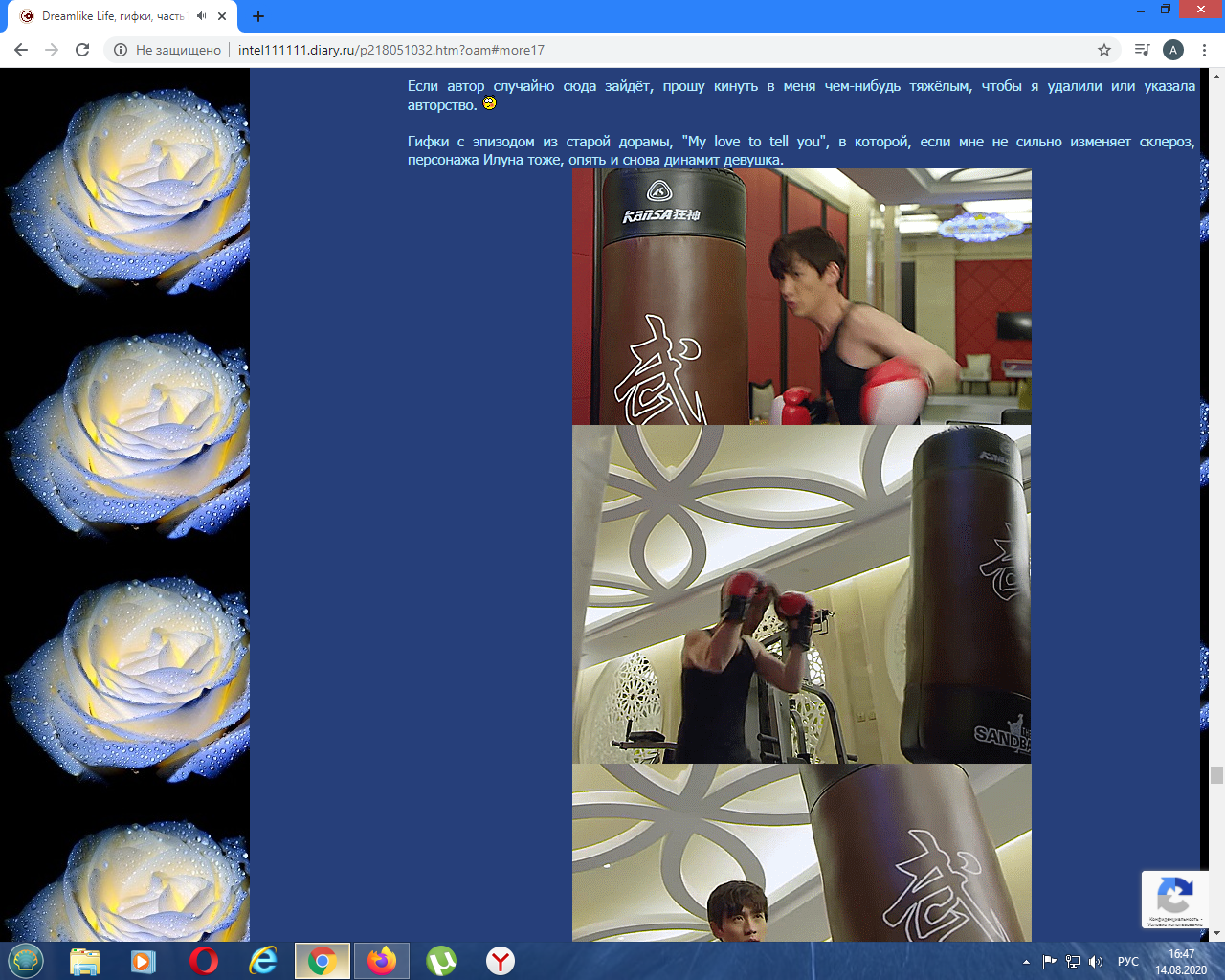The height and width of the screenshot is (980, 1225).
Task: Click the reCAPTCHA badge
Action: [x=1174, y=900]
